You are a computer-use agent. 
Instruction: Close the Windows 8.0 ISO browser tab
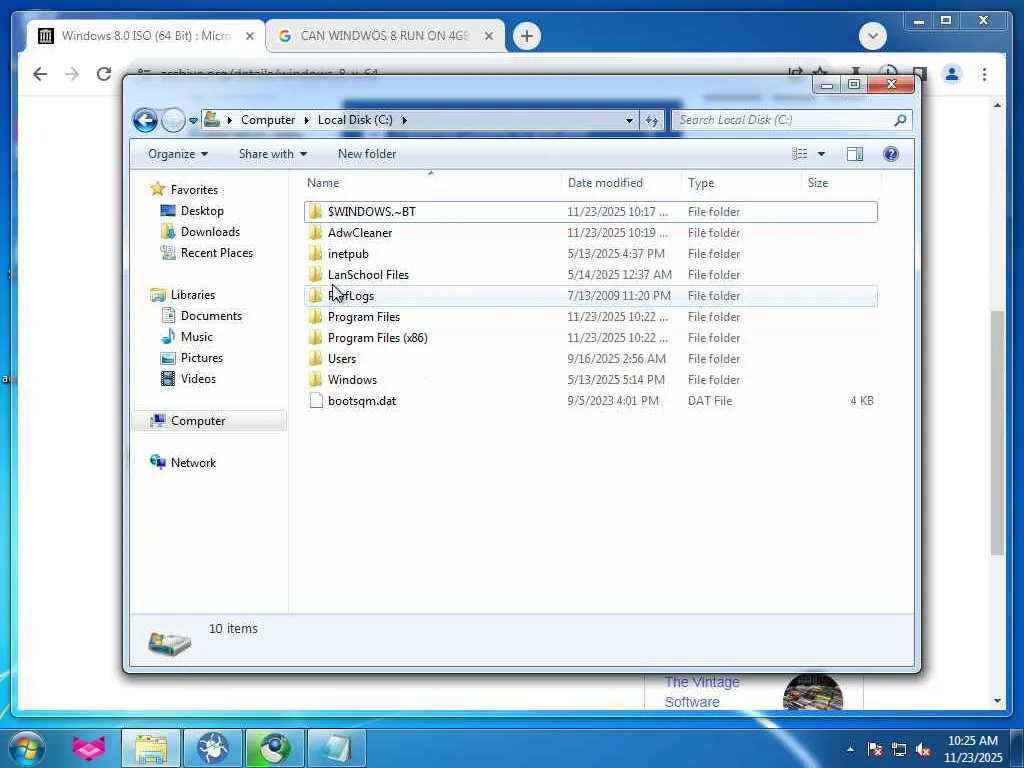click(249, 37)
